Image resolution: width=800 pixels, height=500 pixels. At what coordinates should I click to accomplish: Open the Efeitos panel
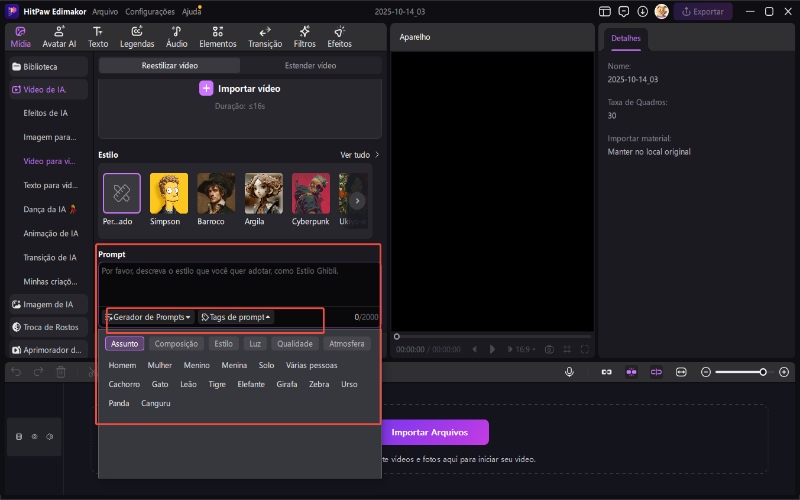click(339, 37)
